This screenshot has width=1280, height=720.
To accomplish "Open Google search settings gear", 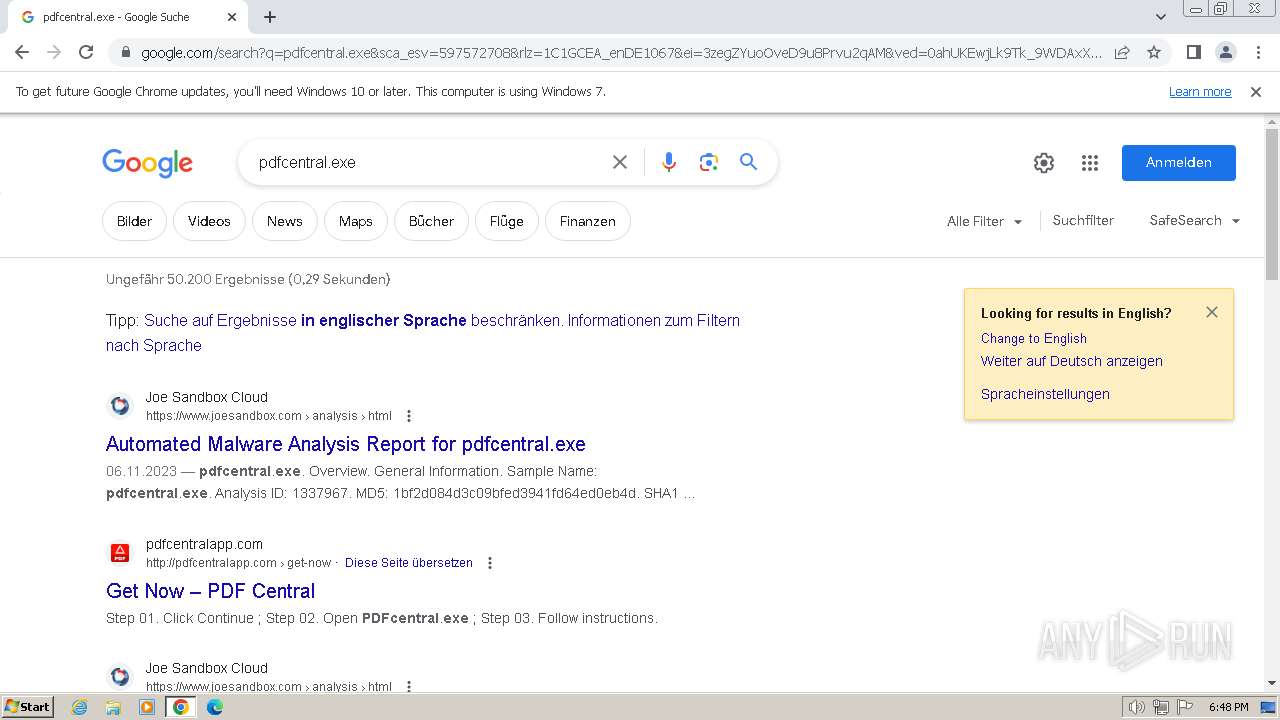I will click(x=1044, y=163).
